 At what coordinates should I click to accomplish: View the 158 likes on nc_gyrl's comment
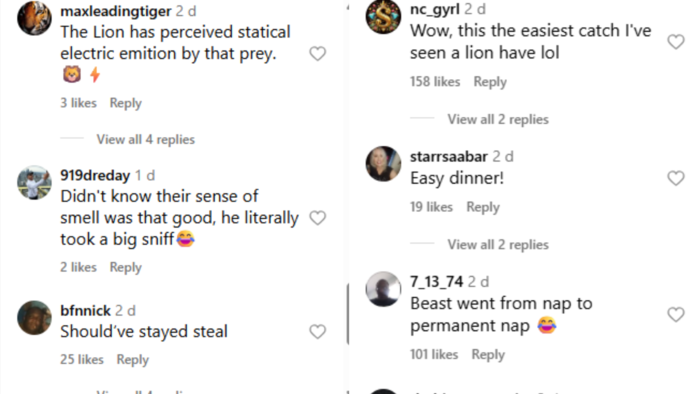coord(435,82)
